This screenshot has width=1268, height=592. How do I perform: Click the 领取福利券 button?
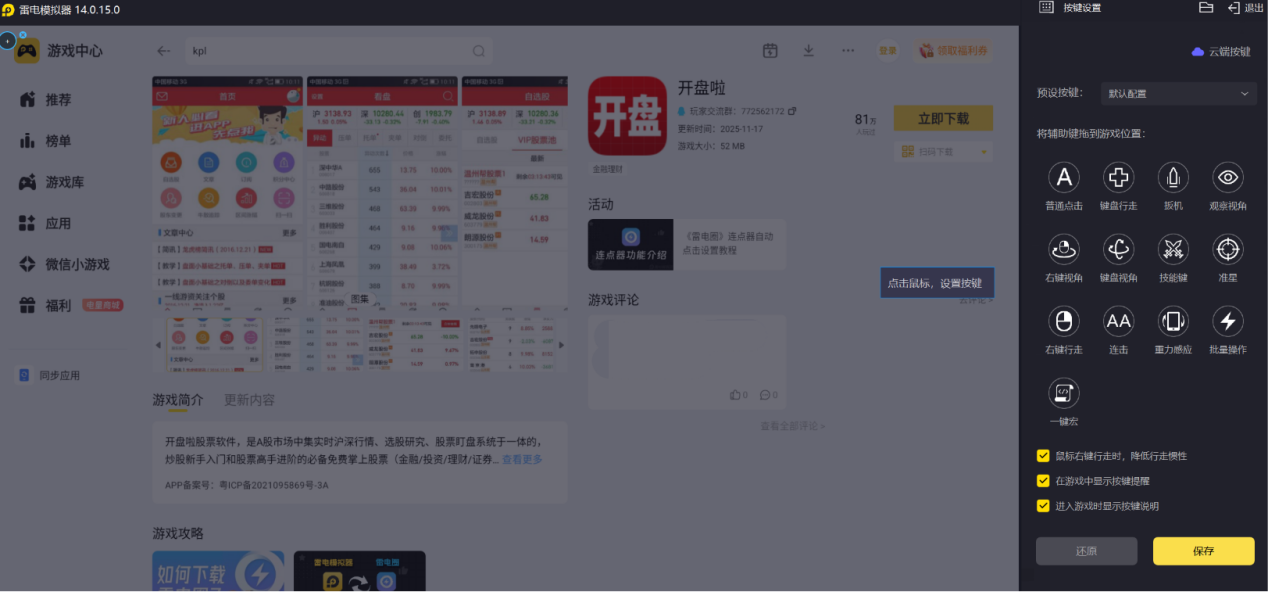pyautogui.click(x=951, y=51)
